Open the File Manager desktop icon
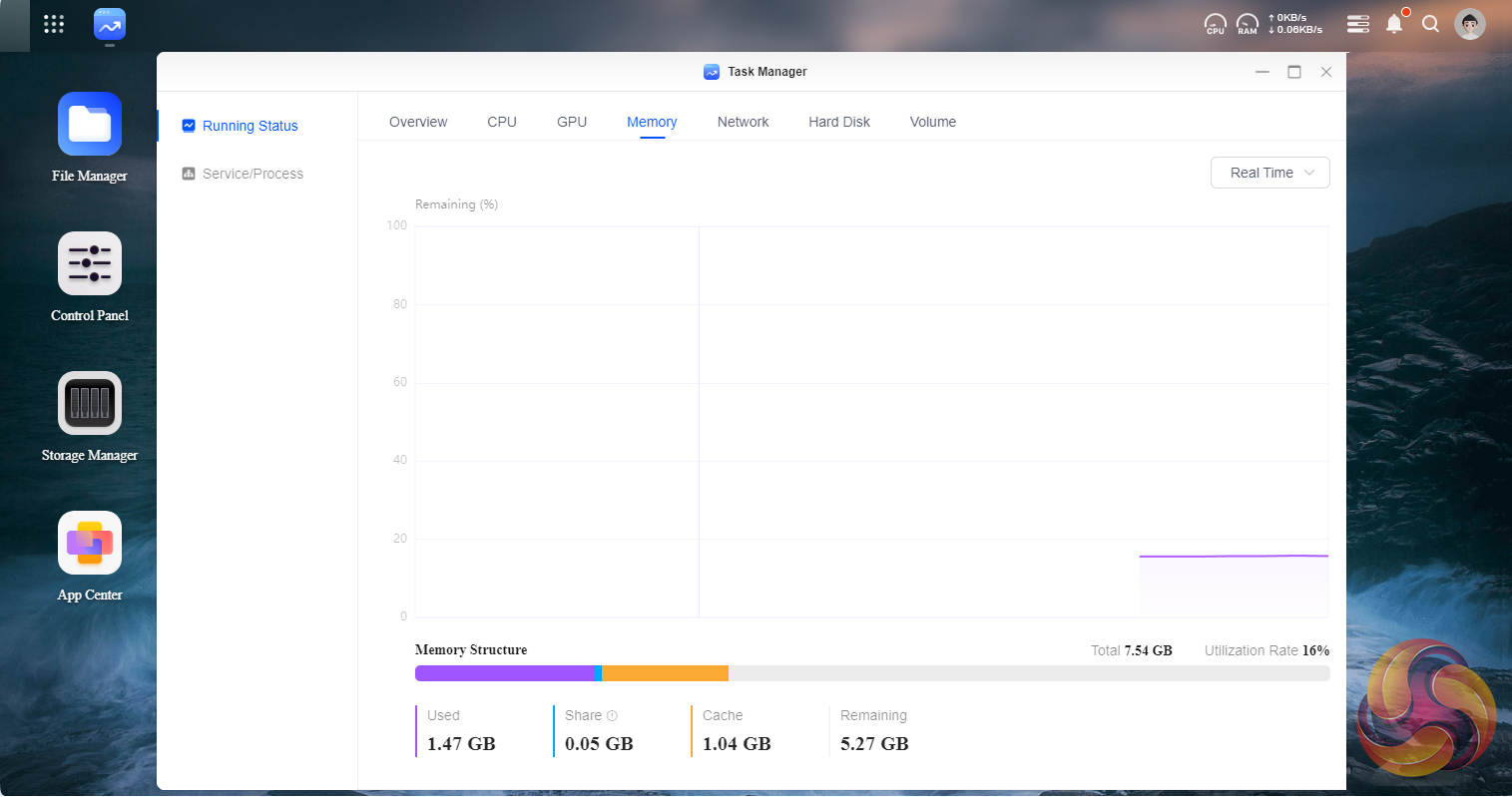 pos(90,125)
